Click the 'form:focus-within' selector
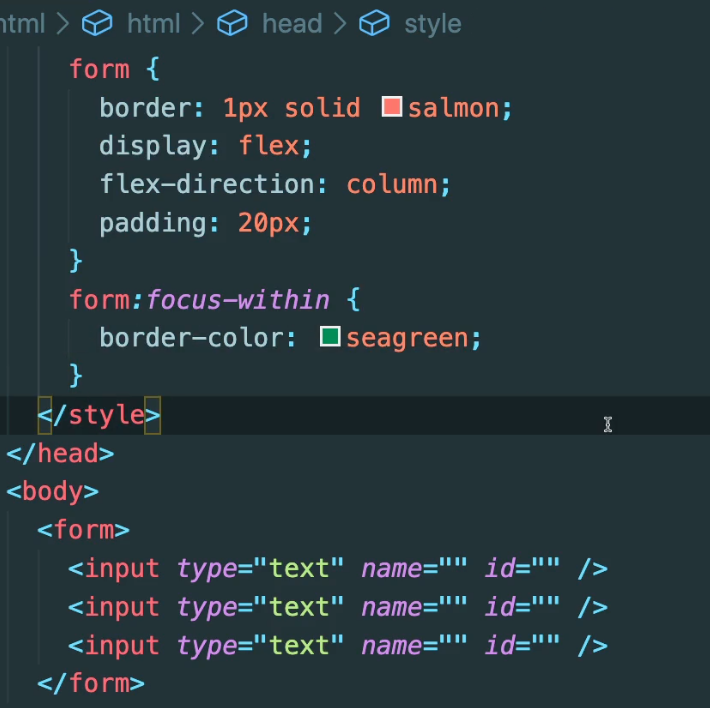 pos(199,300)
